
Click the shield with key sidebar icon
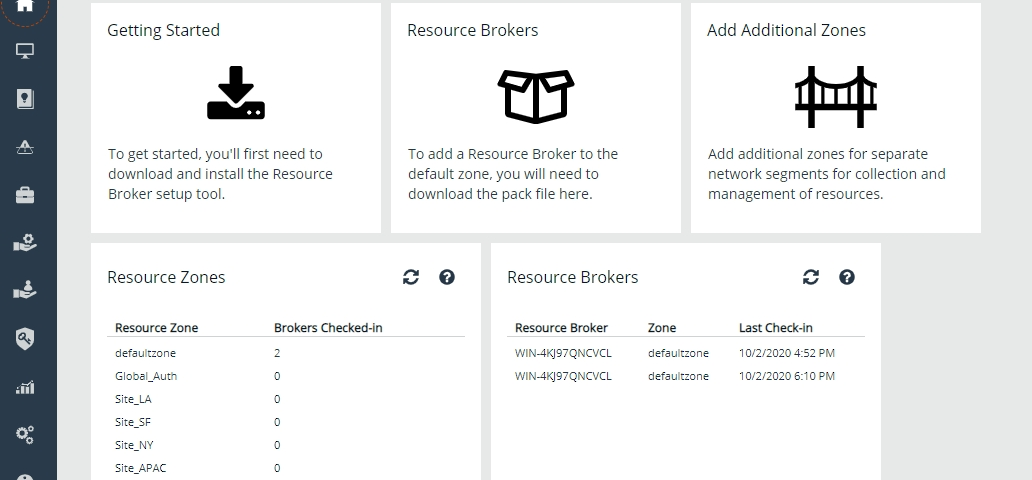[25, 339]
